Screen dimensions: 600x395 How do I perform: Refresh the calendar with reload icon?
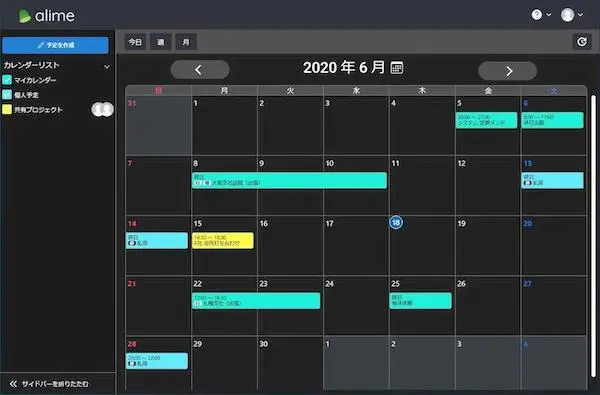[x=582, y=42]
